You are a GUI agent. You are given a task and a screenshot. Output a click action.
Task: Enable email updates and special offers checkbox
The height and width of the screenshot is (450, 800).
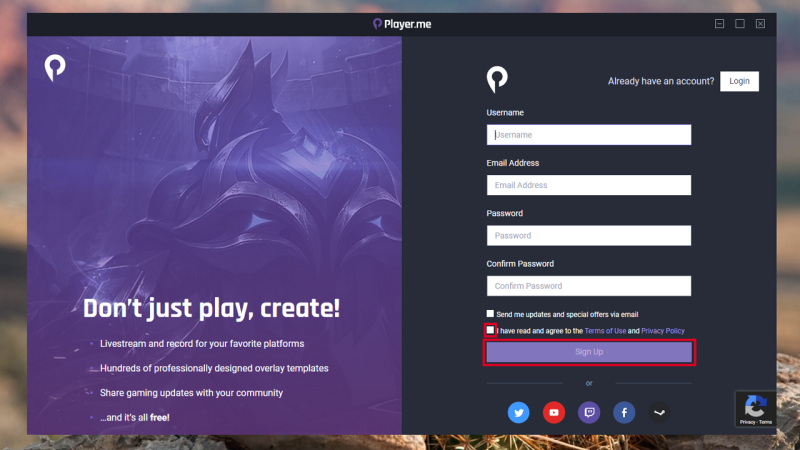[490, 313]
